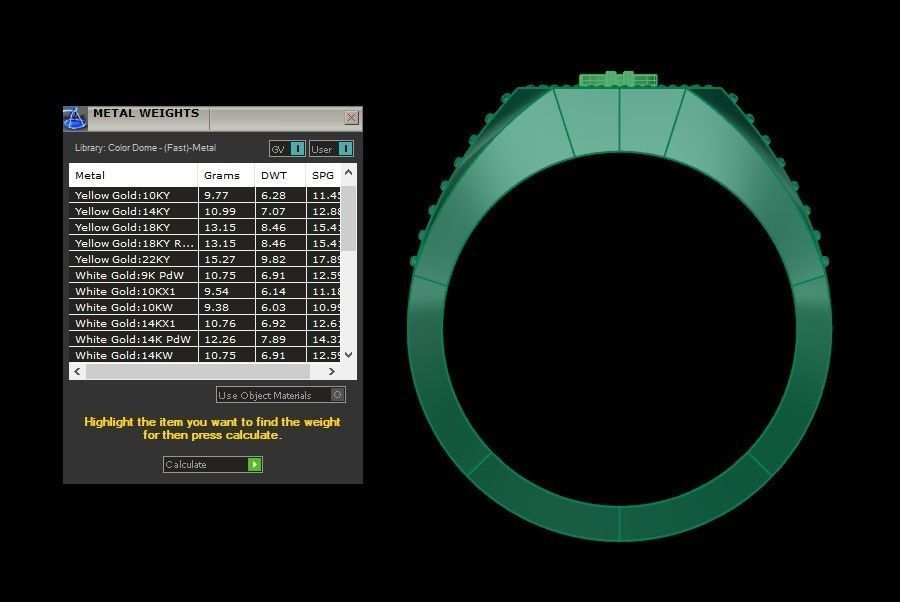Sort by the Metal column header
This screenshot has width=900, height=602.
[x=133, y=176]
